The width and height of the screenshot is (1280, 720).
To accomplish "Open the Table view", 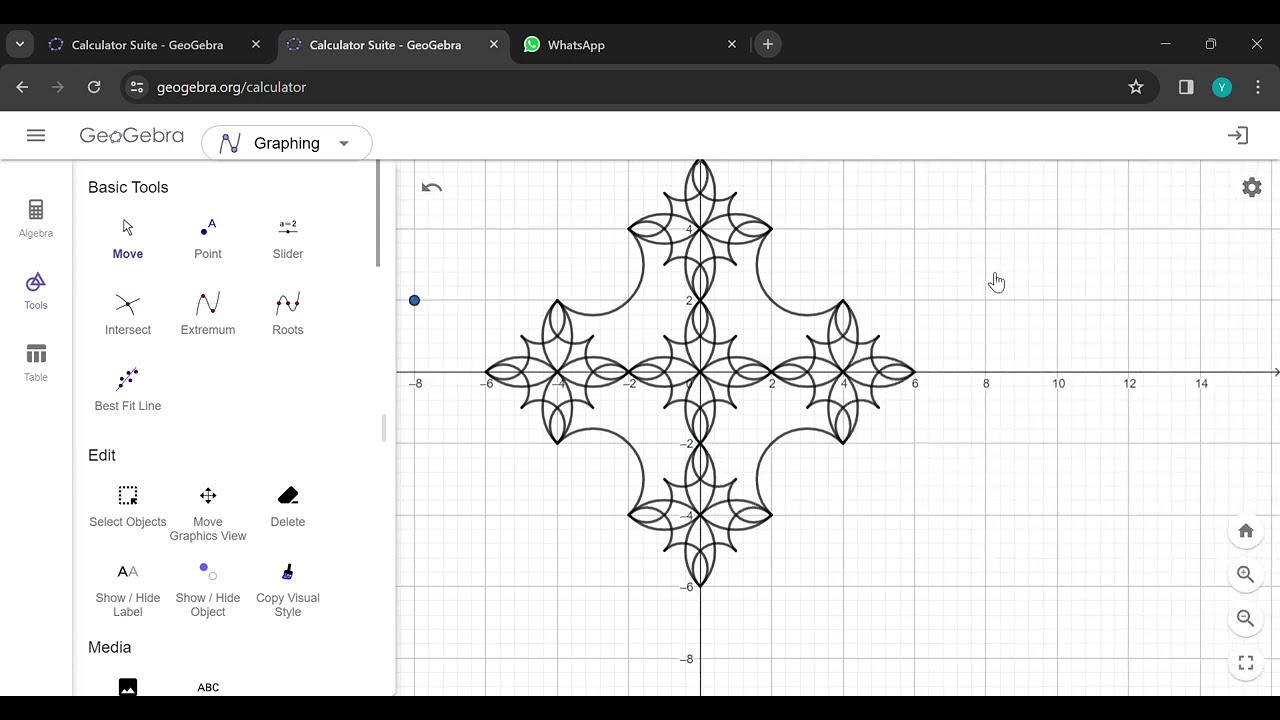I will click(x=36, y=362).
